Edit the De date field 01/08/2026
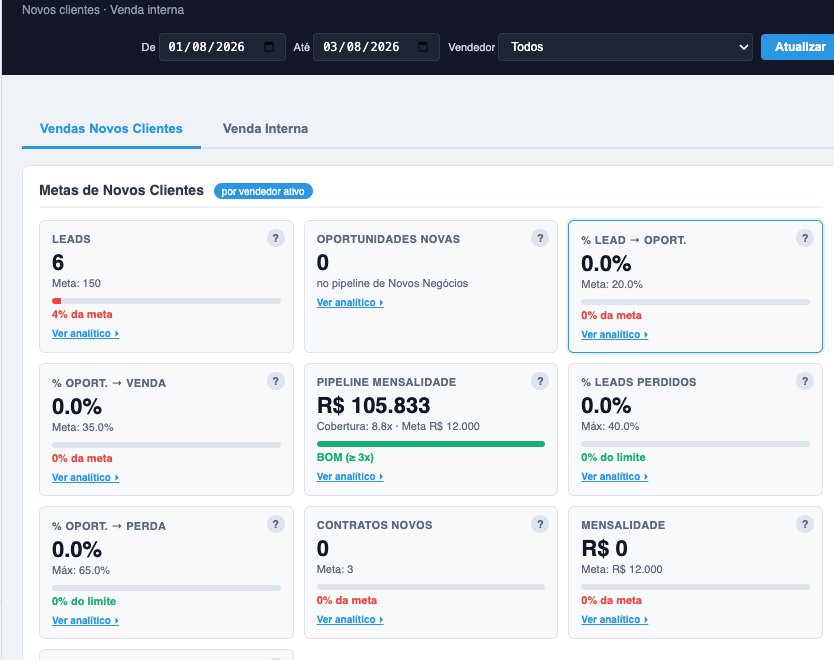The width and height of the screenshot is (834, 660). coord(222,47)
